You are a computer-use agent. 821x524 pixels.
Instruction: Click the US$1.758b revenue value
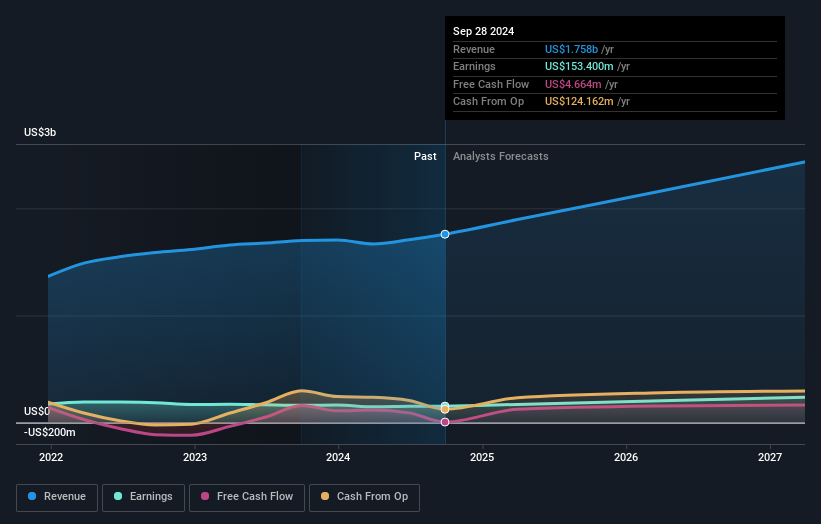571,49
